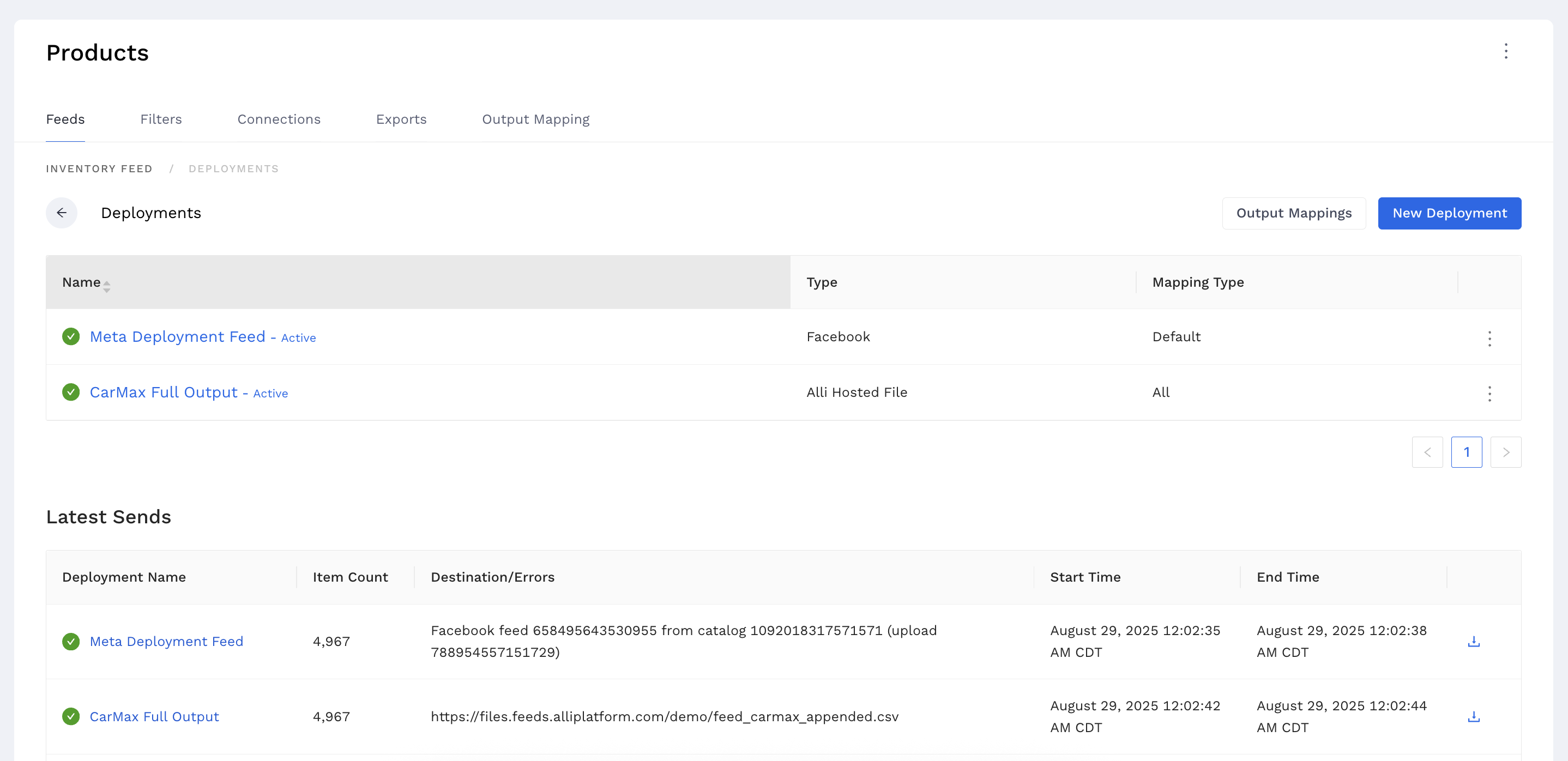Open the kebab menu on the Products header
The image size is (1568, 761).
(1506, 52)
